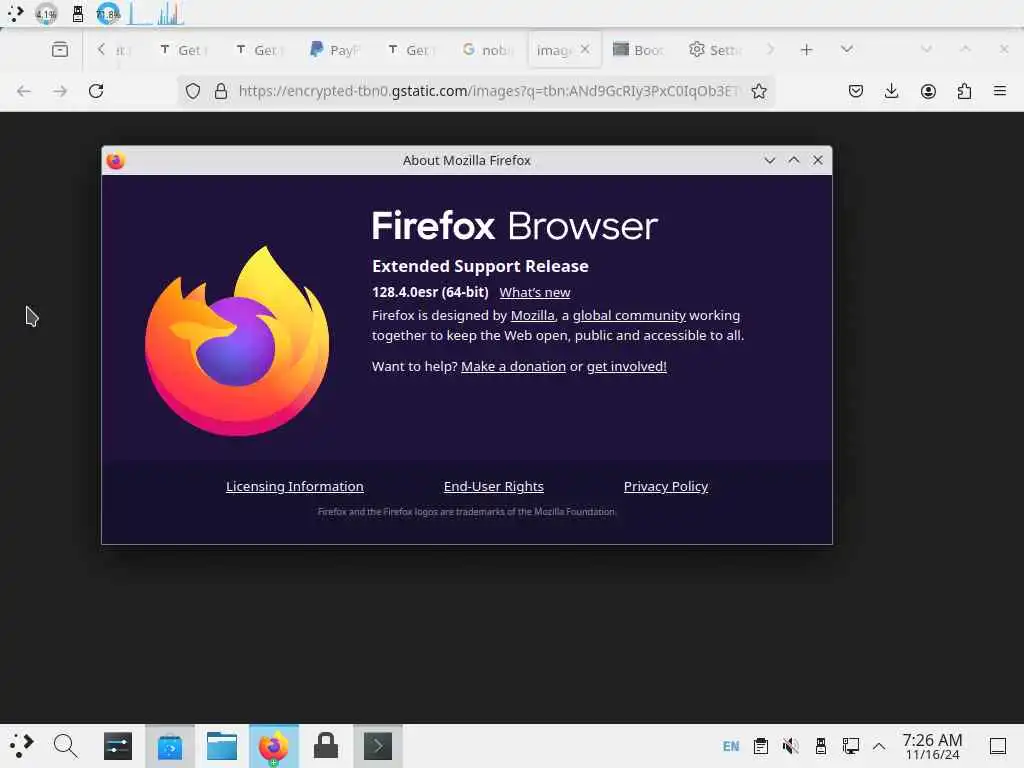
Task: Click the show desktop button
Action: (x=998, y=746)
